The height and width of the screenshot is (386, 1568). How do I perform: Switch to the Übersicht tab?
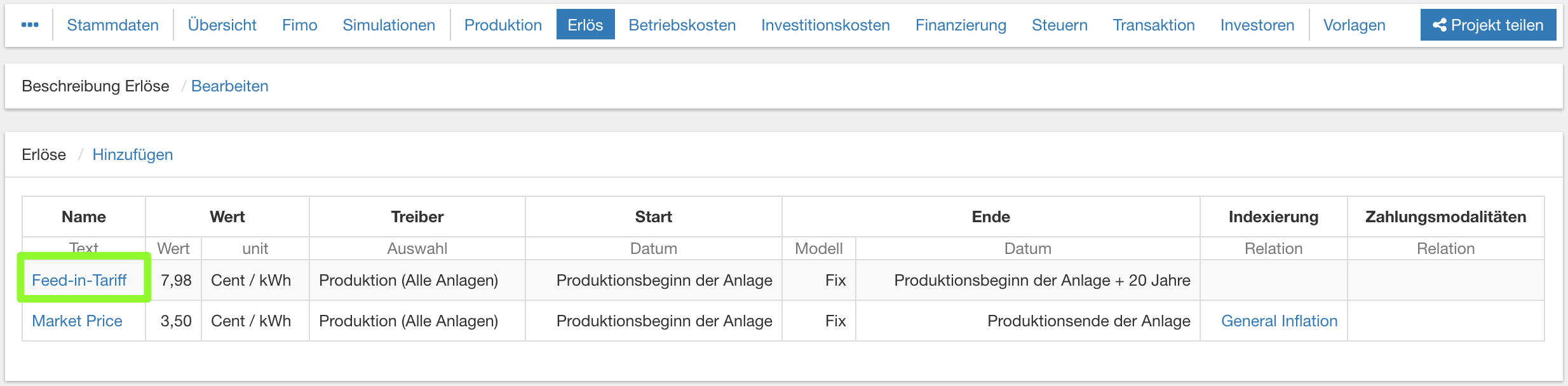[222, 25]
